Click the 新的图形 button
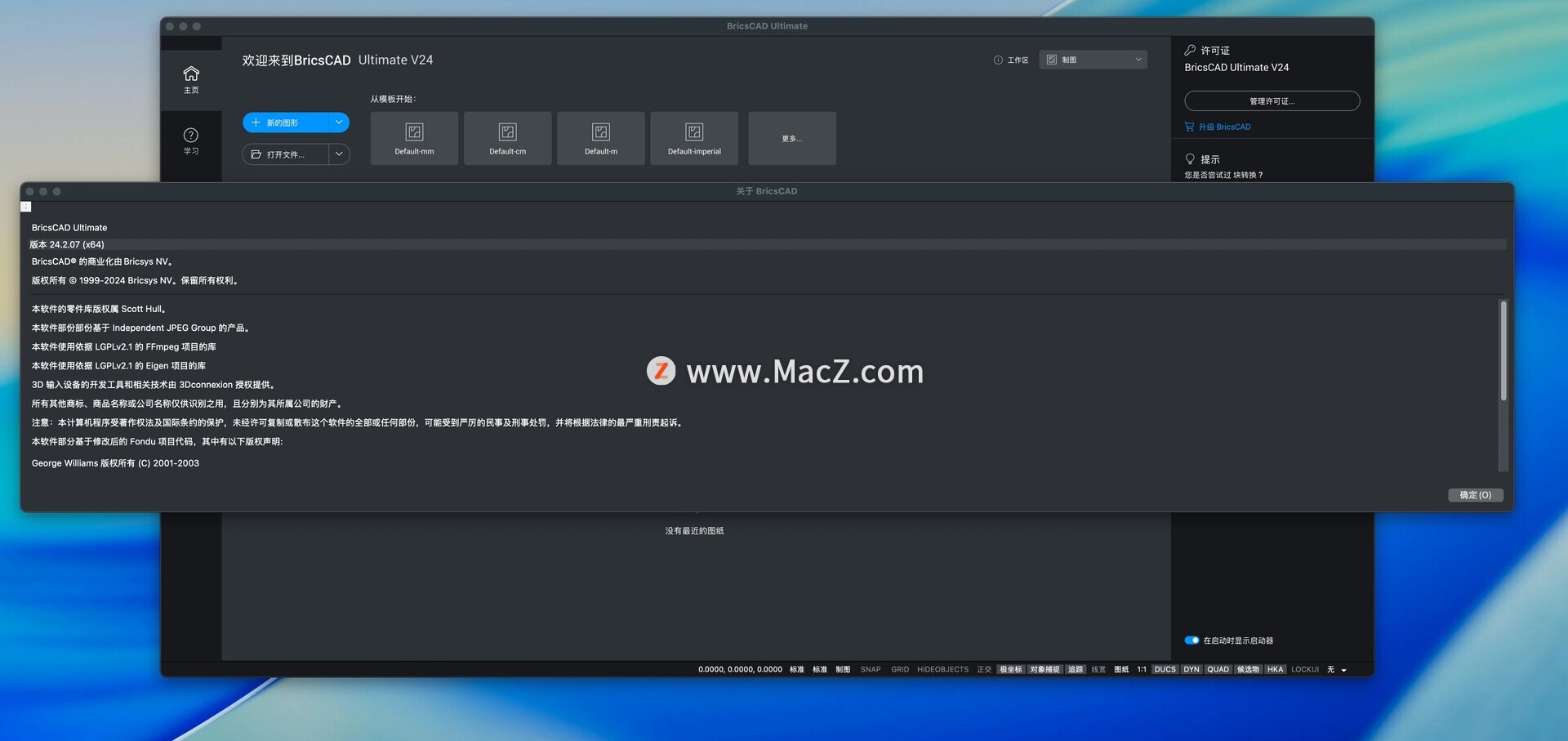1568x741 pixels. point(286,123)
